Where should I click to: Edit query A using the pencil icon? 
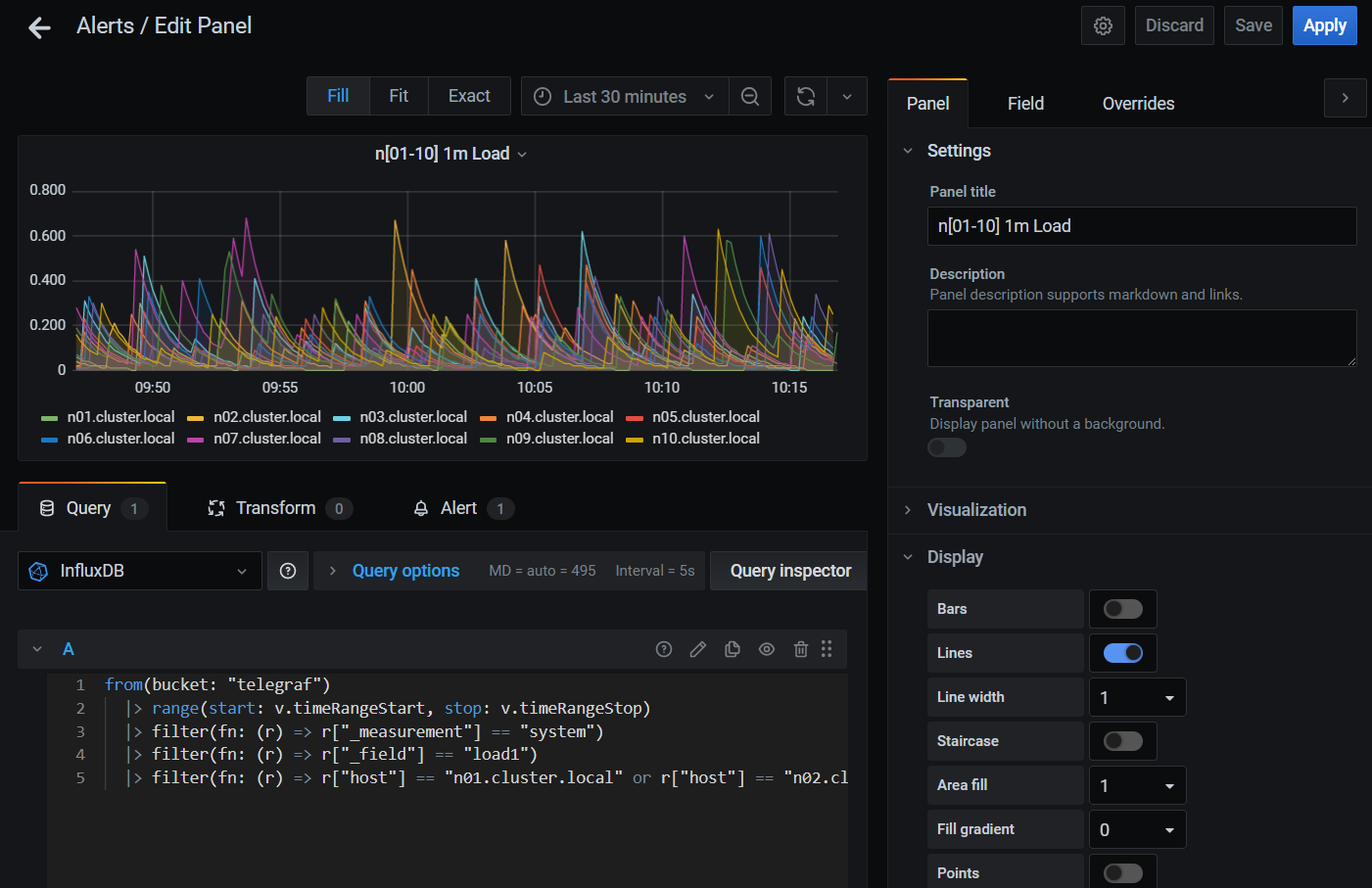(x=697, y=649)
